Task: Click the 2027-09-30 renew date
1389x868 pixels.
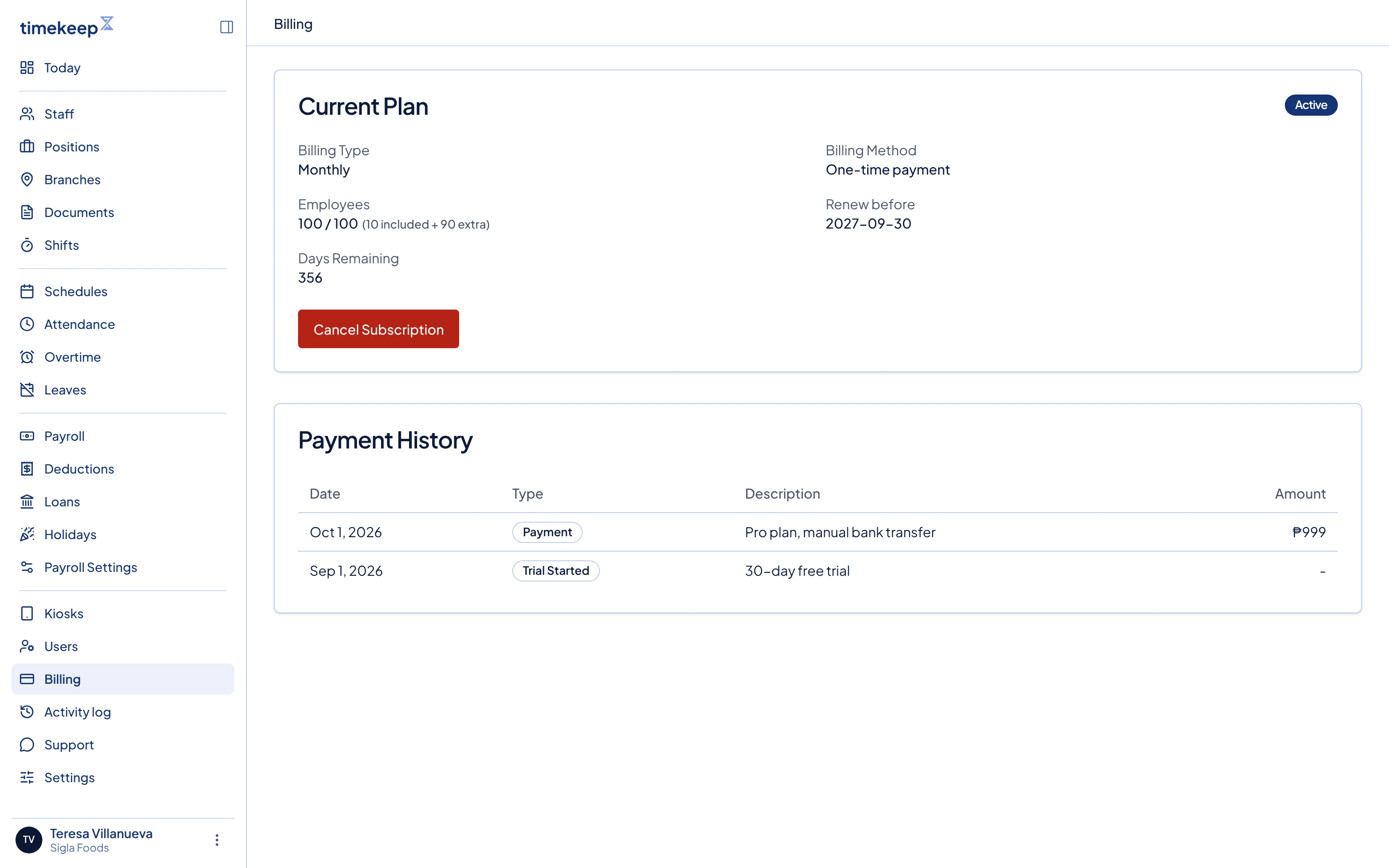Action: click(868, 223)
